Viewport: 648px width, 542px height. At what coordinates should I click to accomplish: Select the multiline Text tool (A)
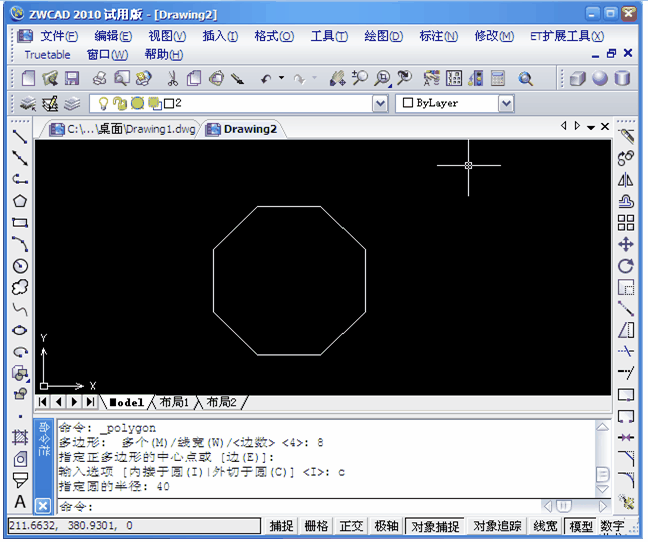(x=20, y=502)
